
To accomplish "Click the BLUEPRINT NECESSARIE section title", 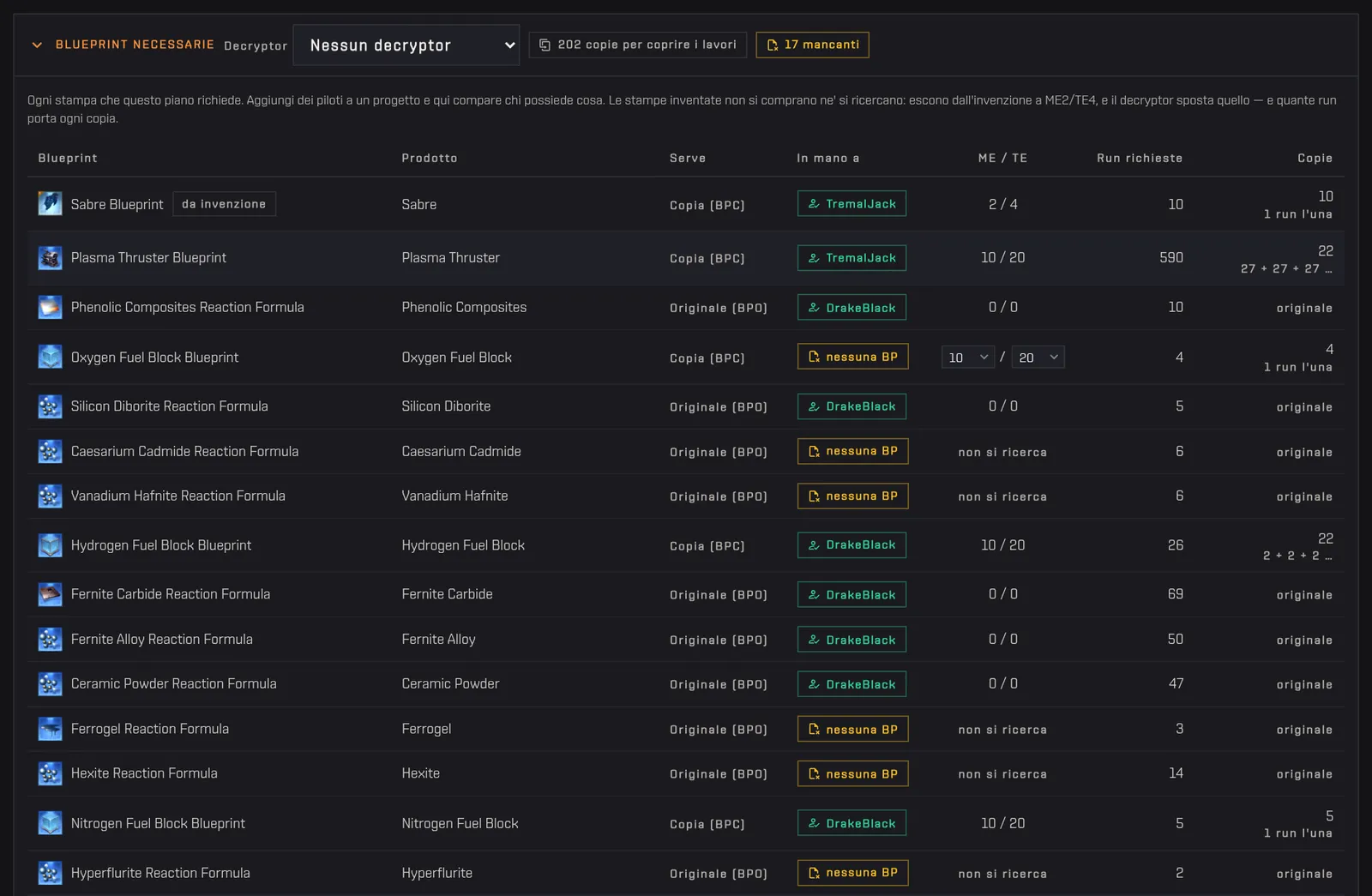I will 135,45.
